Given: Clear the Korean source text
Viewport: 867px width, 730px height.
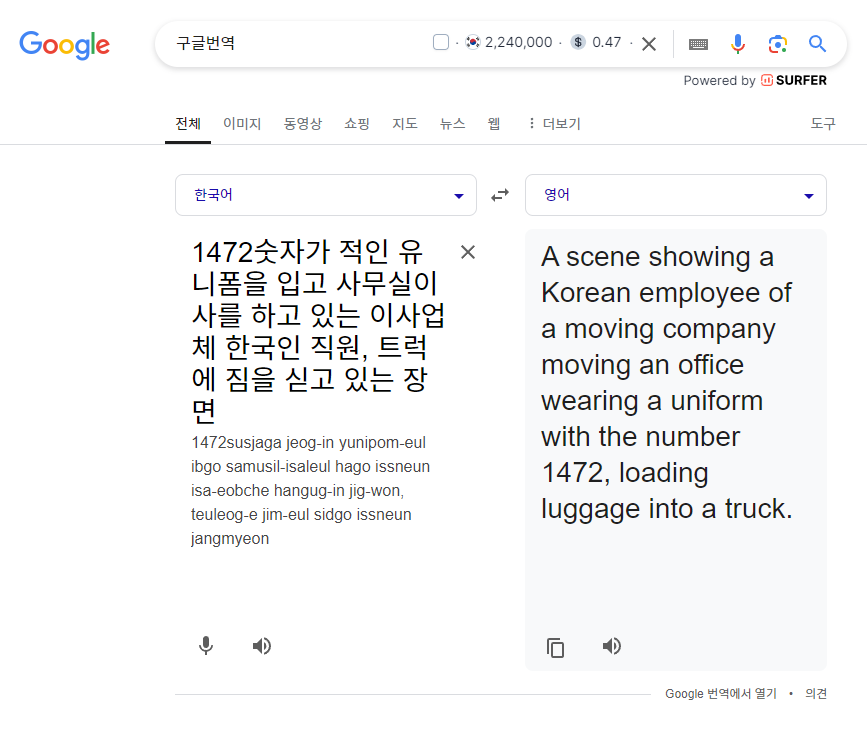Looking at the screenshot, I should (x=468, y=252).
